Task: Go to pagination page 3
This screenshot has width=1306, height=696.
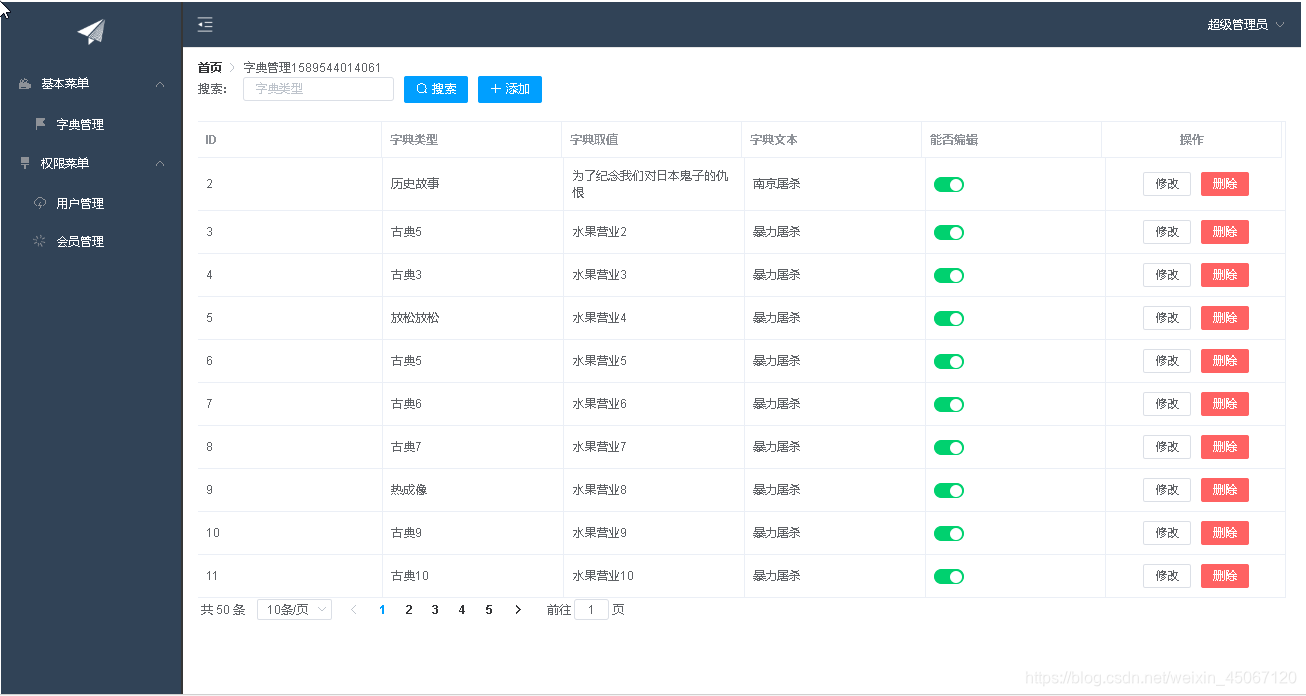Action: coord(435,610)
